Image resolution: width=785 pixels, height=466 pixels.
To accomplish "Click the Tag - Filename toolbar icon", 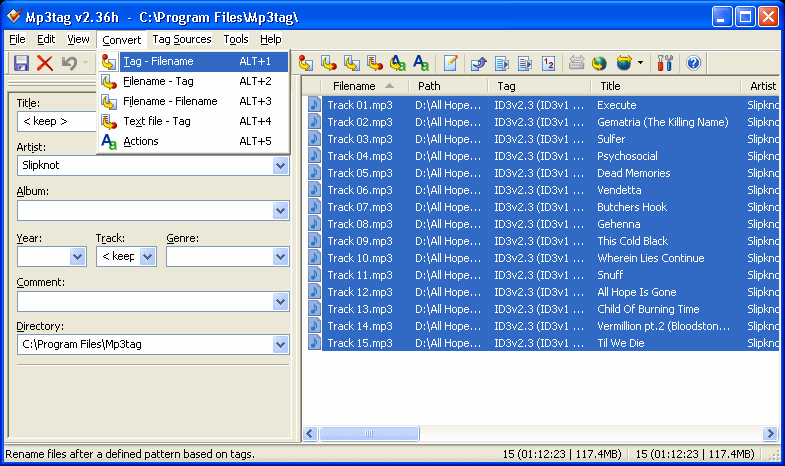I will [x=306, y=63].
